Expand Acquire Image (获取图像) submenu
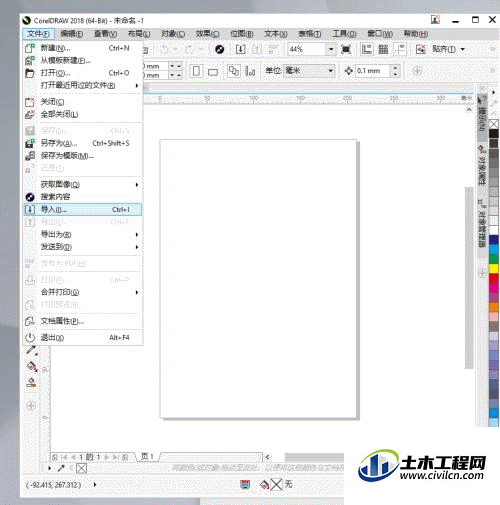 [x=83, y=185]
